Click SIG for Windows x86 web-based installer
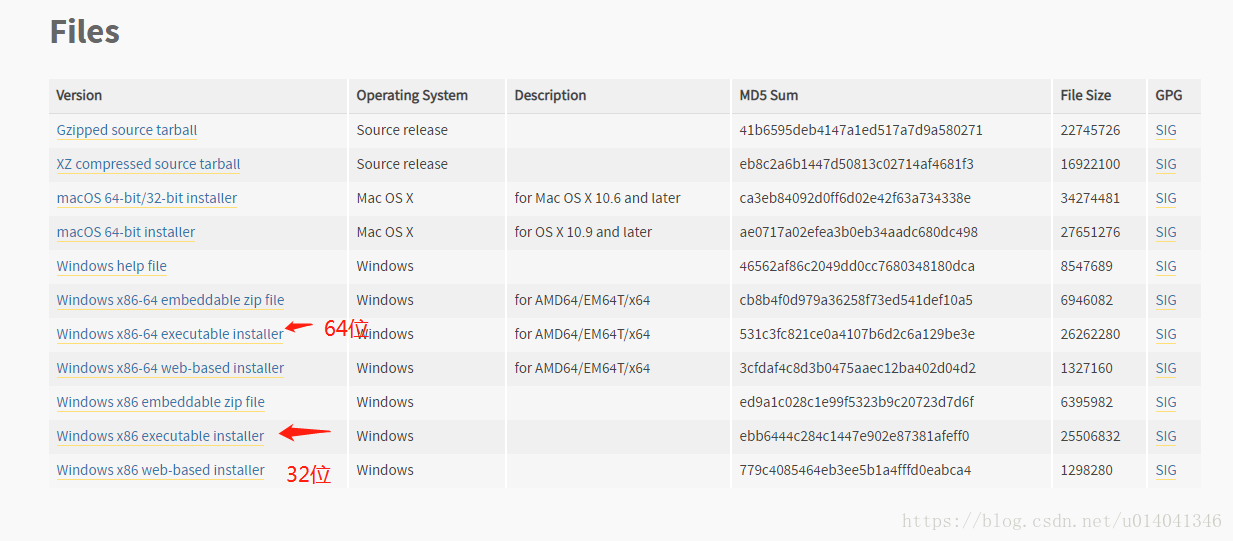 (1166, 470)
